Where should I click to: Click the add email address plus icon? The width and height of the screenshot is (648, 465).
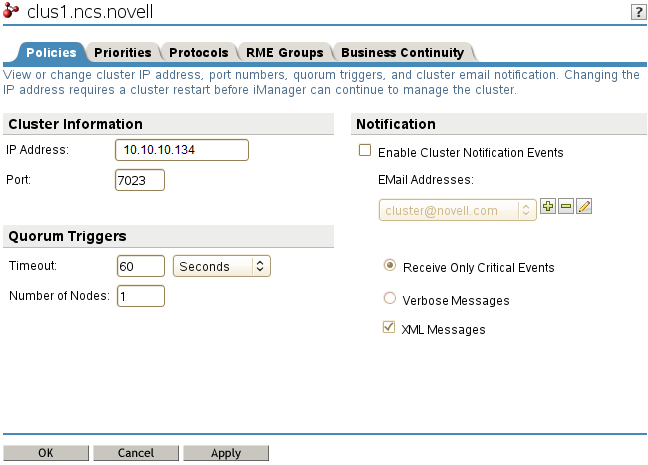click(x=547, y=206)
